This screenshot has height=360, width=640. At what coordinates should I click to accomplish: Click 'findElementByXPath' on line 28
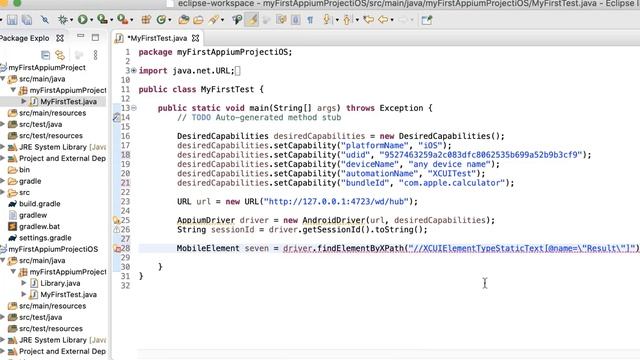360,248
